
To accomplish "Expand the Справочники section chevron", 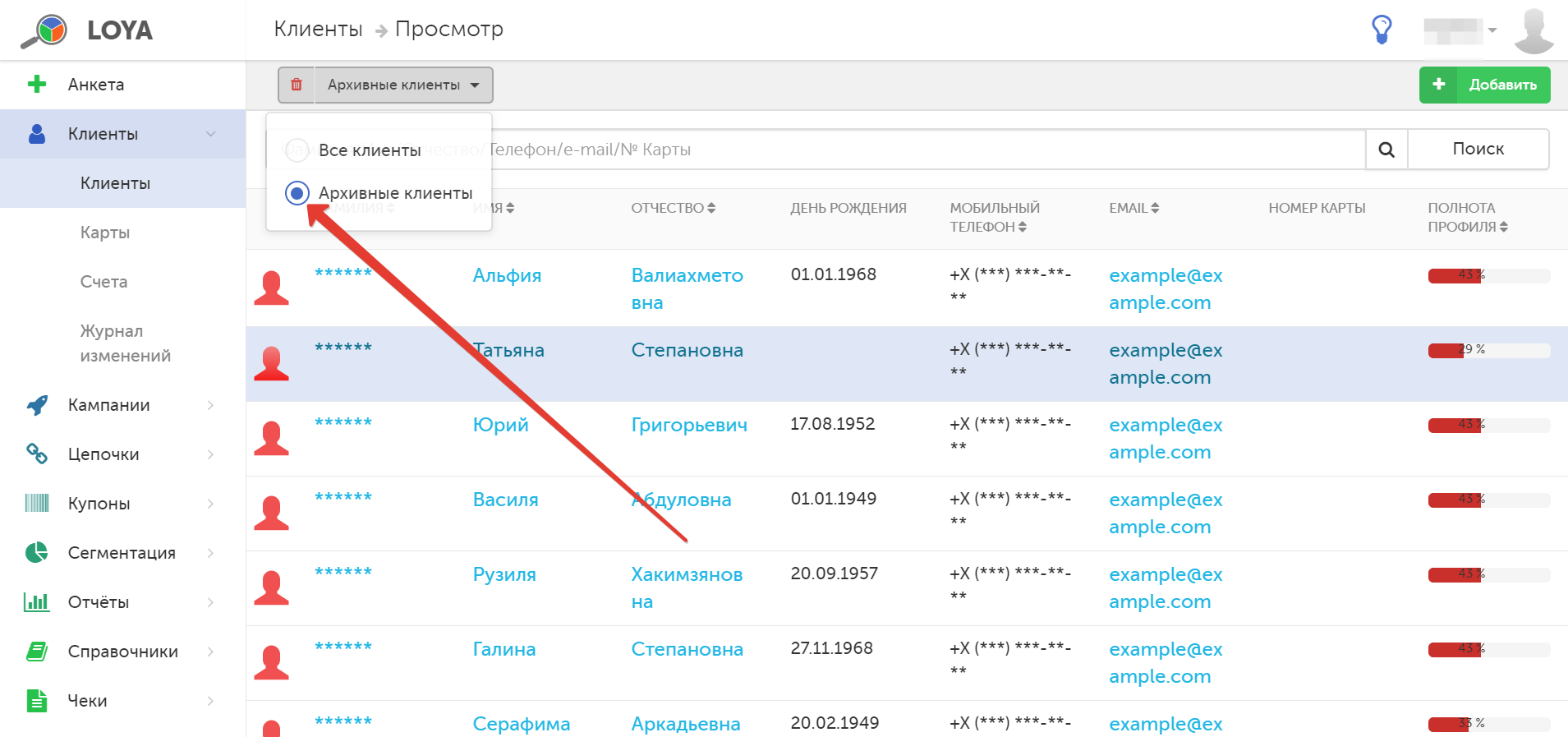I will coord(211,652).
